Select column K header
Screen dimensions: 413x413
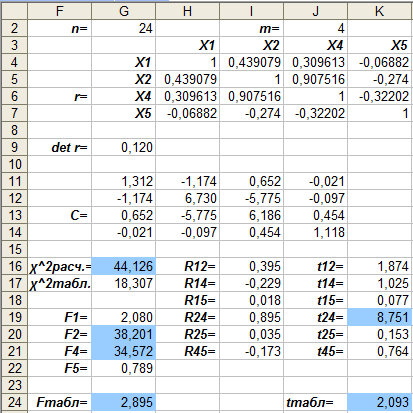pyautogui.click(x=379, y=11)
